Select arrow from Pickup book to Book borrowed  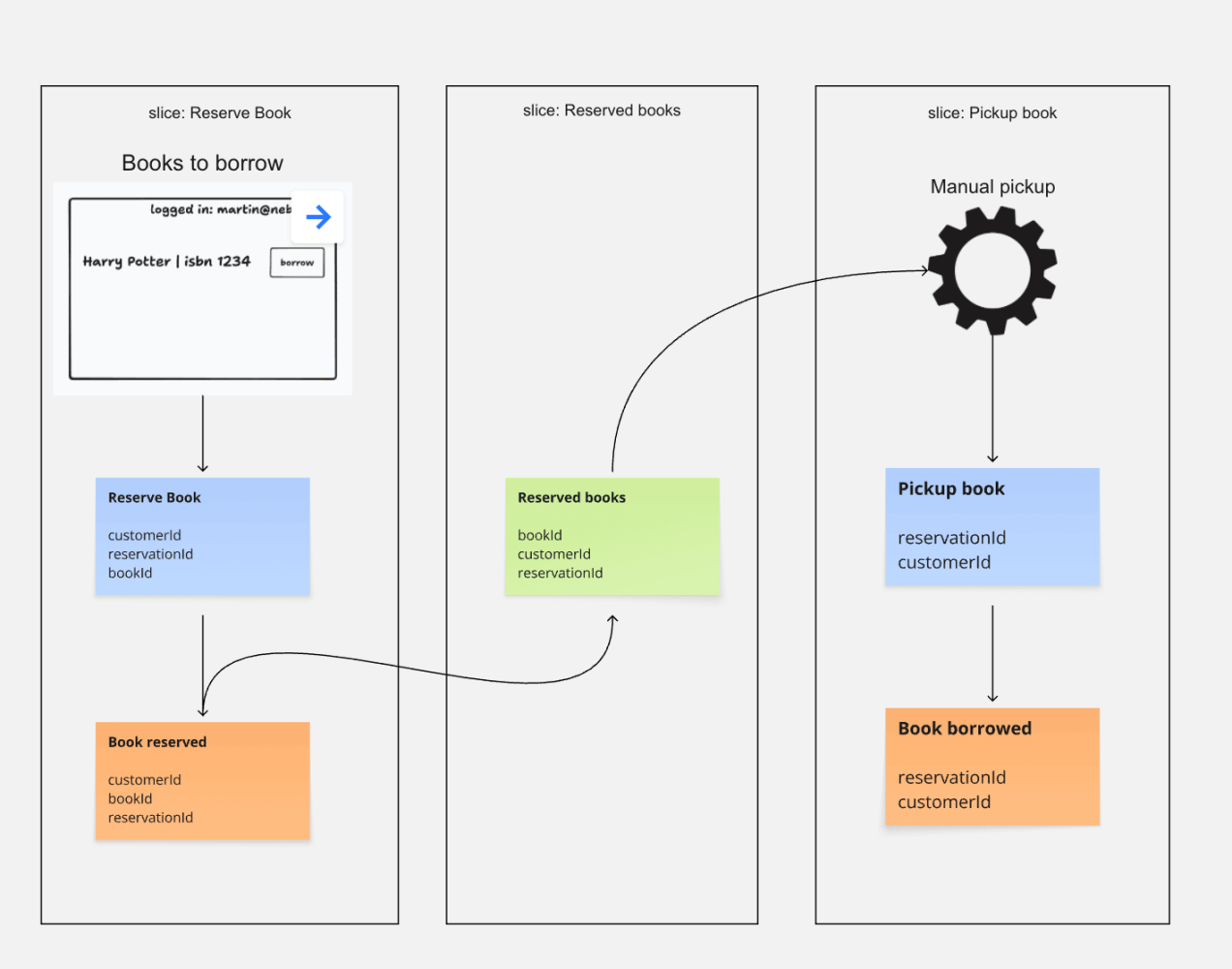tap(992, 652)
